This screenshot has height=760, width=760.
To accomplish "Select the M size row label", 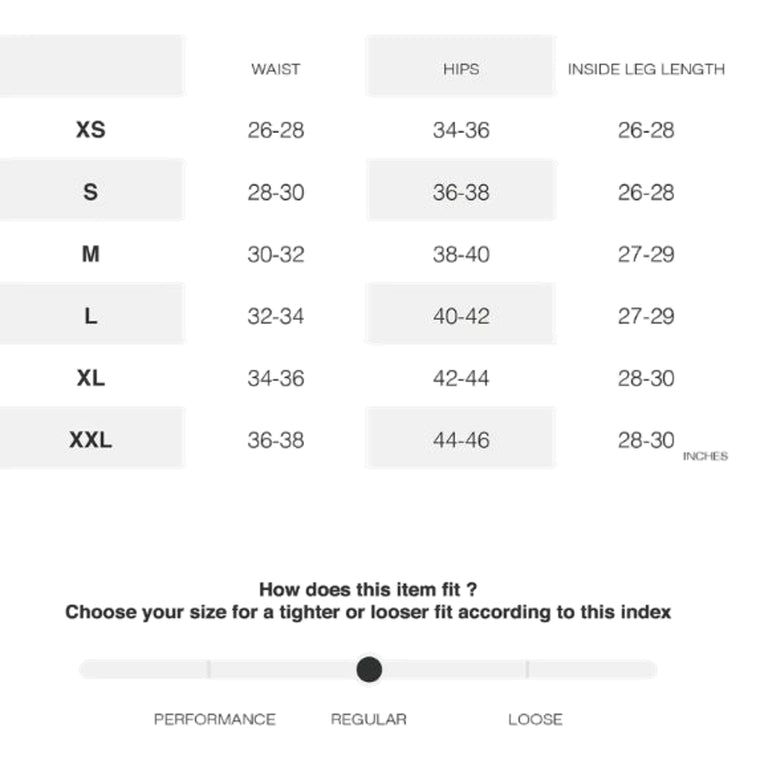I will 90,254.
